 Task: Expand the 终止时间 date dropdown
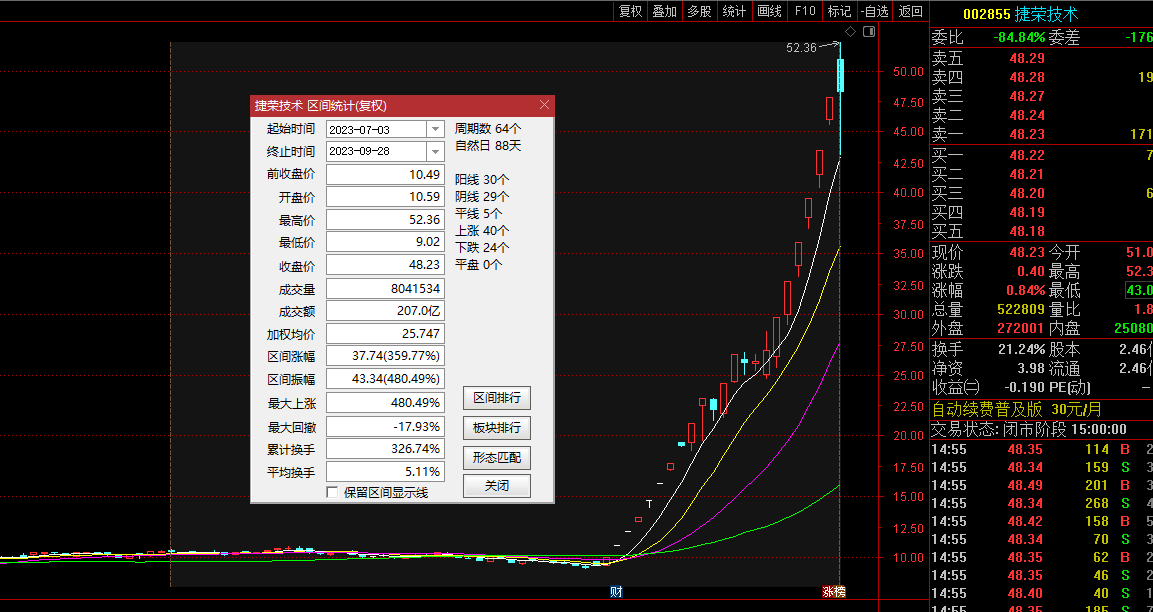click(435, 151)
